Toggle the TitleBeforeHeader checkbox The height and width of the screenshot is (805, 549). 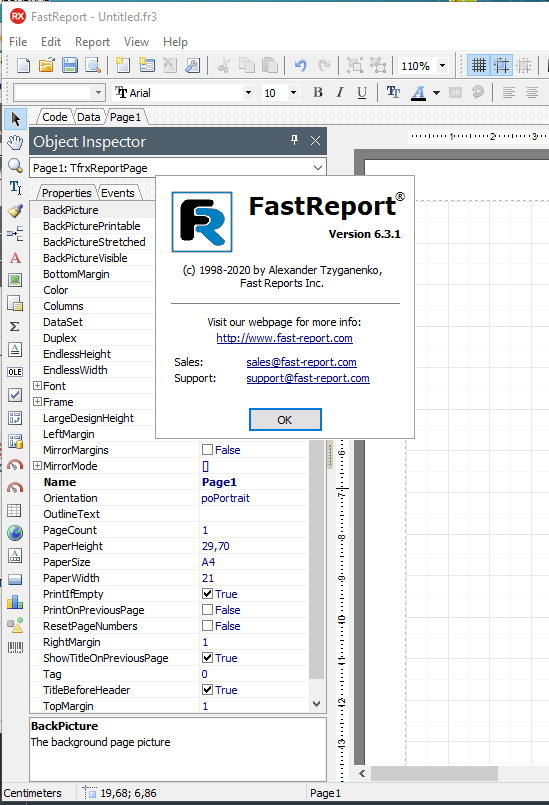tap(207, 689)
